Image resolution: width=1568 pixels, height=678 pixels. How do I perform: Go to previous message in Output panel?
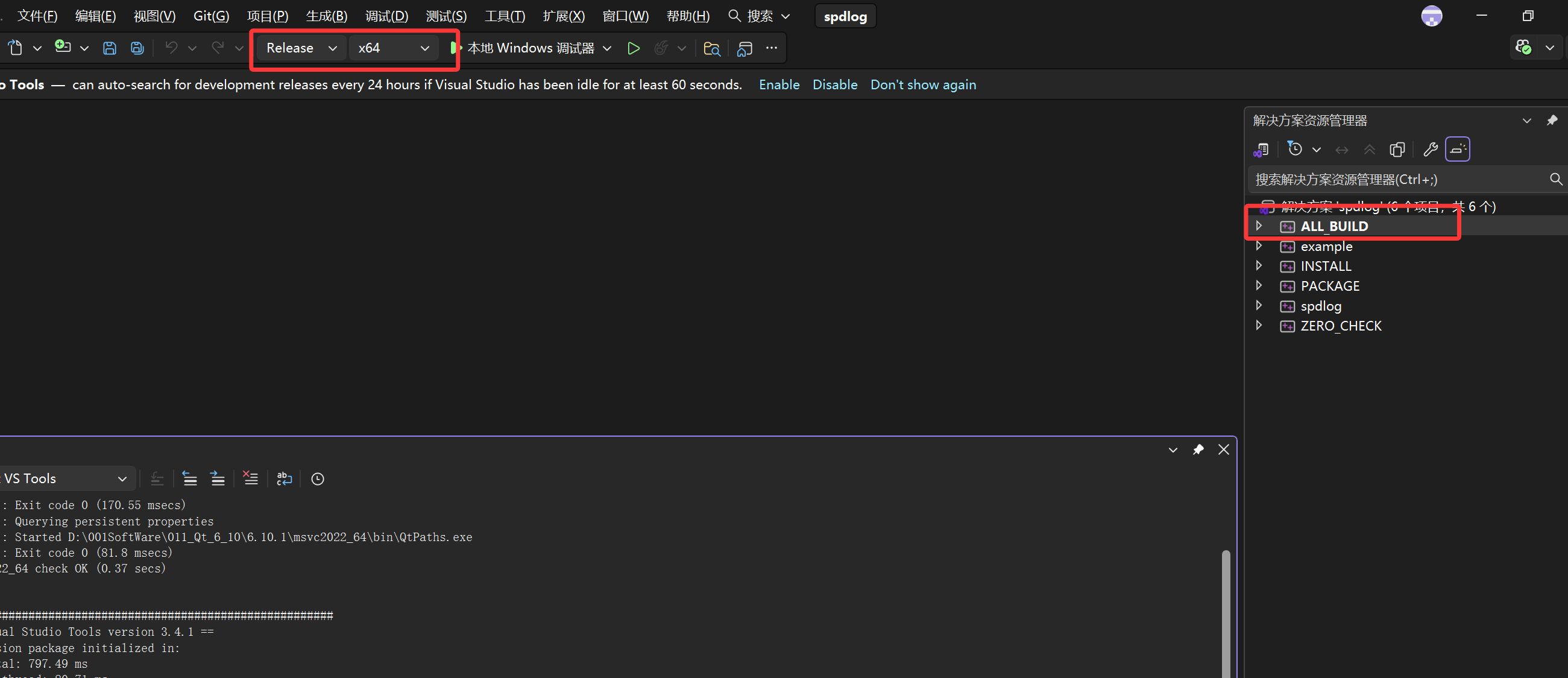[190, 479]
